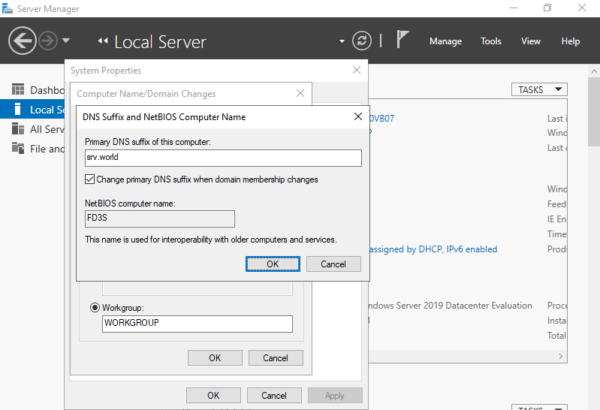The width and height of the screenshot is (600, 410).
Task: Open the Help menu
Action: click(x=571, y=41)
